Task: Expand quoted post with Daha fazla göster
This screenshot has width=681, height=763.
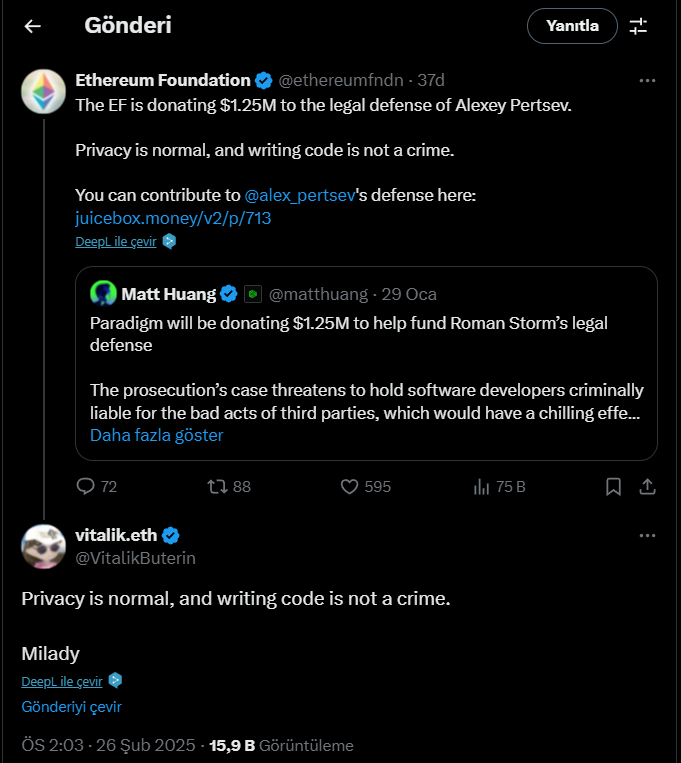Action: coord(157,435)
